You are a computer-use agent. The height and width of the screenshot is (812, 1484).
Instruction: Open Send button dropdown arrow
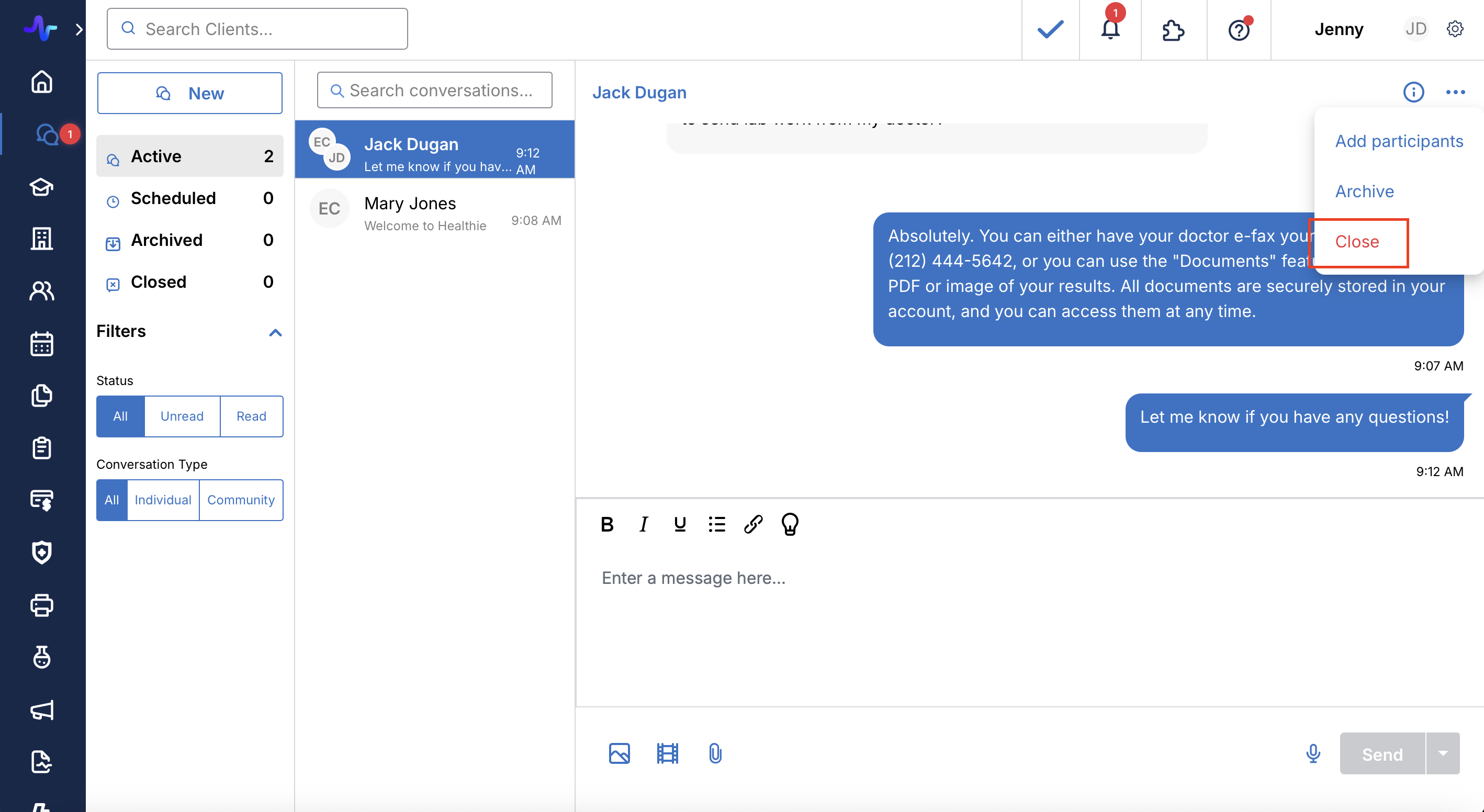[1443, 753]
